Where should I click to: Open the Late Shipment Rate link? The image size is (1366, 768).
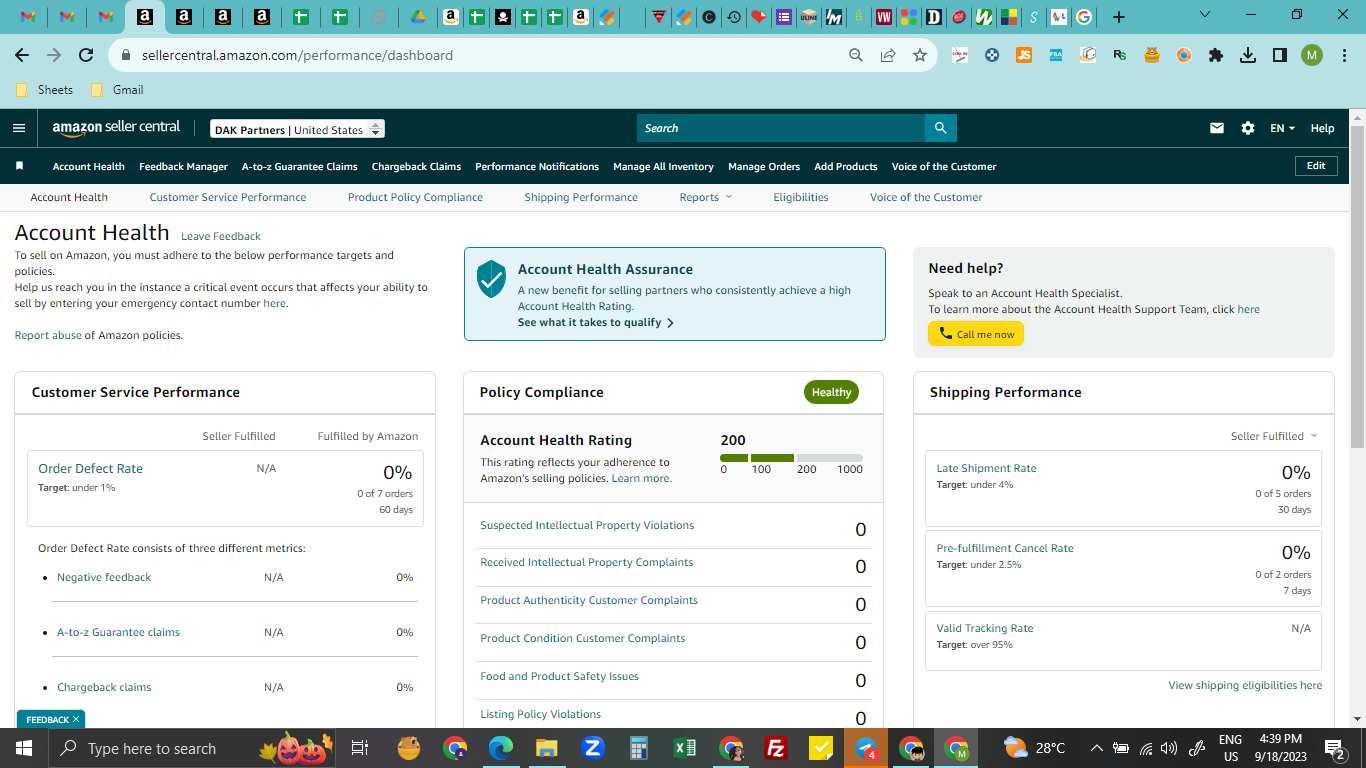(986, 468)
